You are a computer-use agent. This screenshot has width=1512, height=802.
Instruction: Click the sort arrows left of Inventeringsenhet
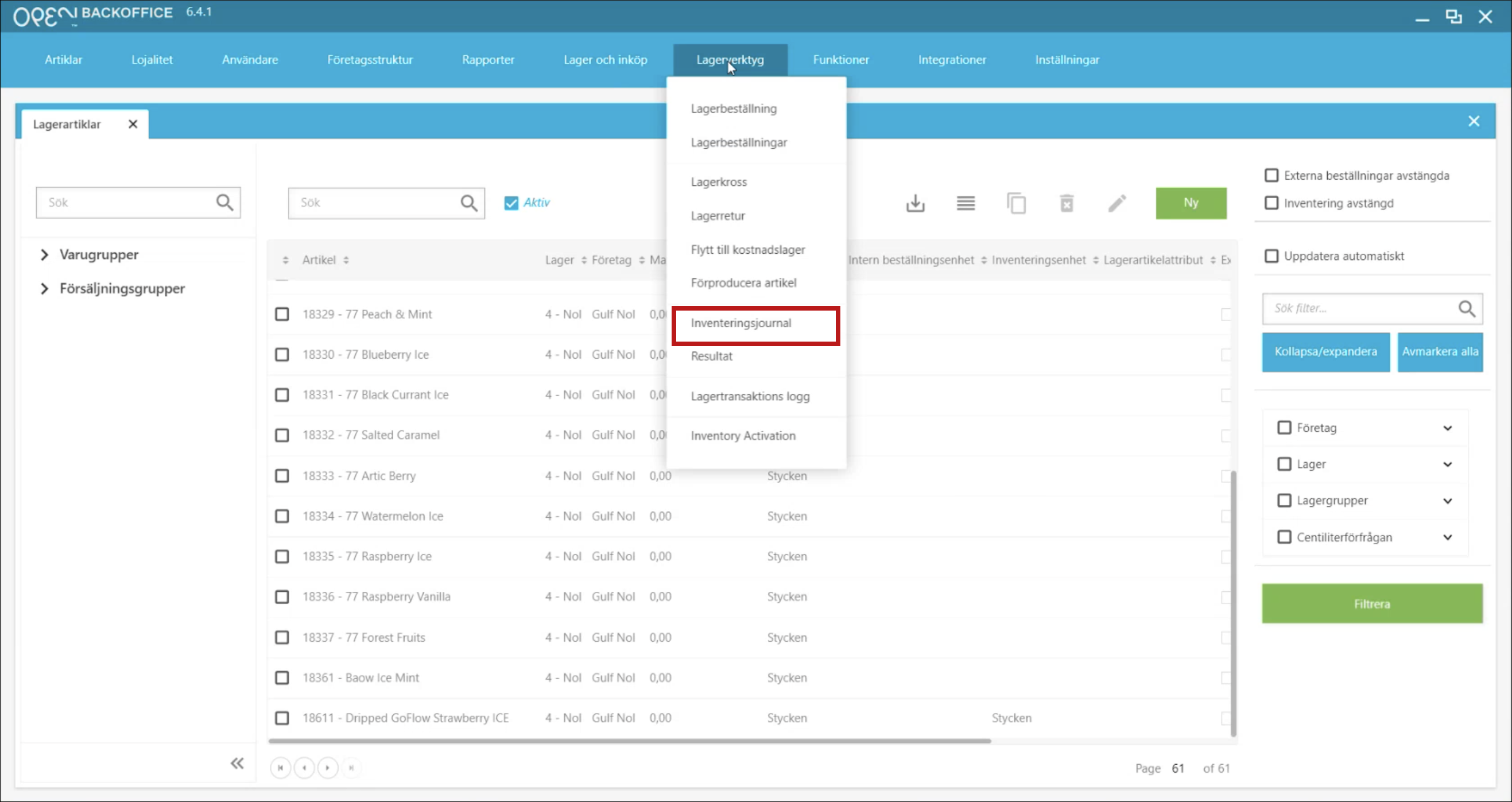[984, 260]
